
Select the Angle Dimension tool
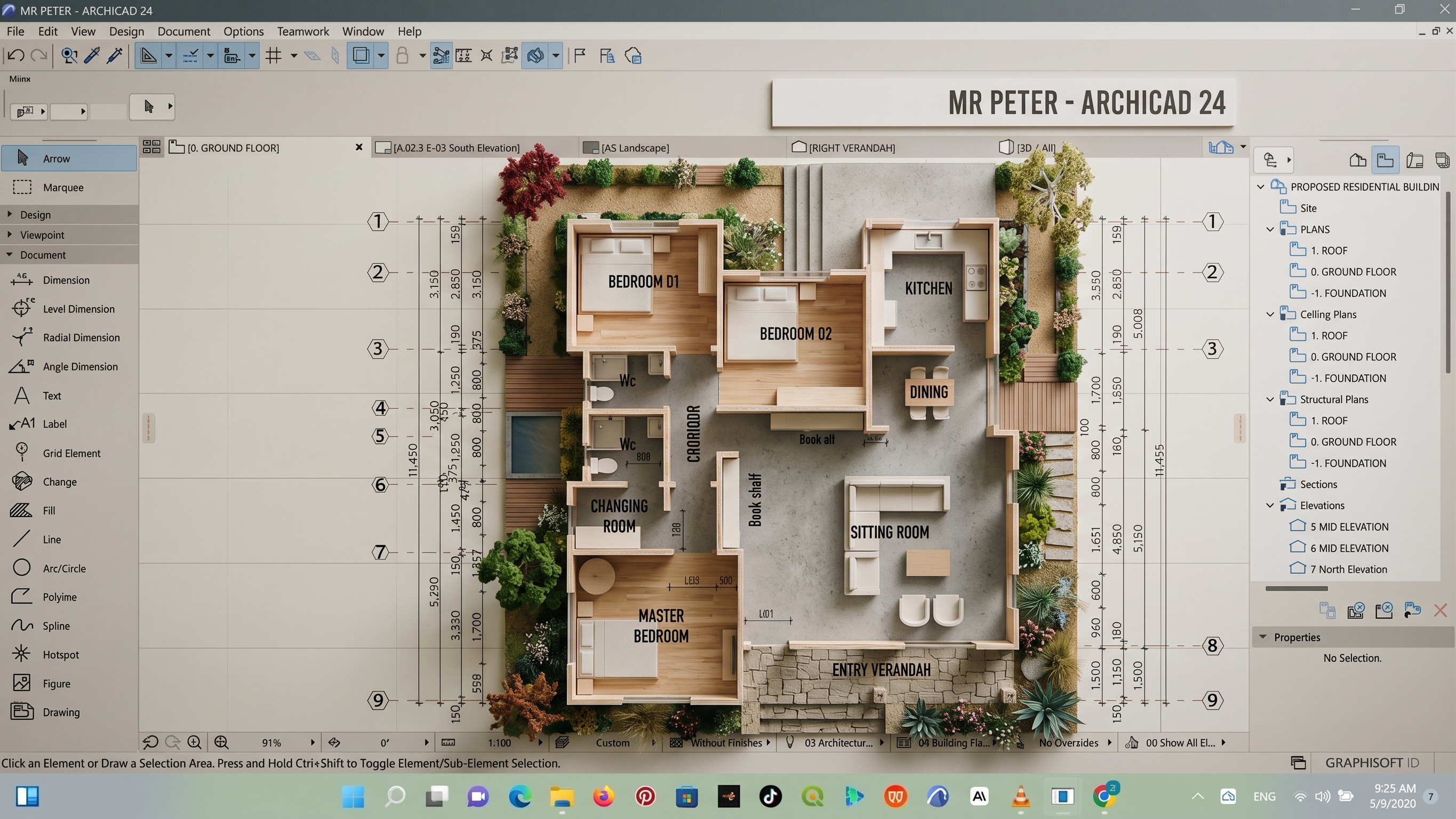[x=69, y=366]
